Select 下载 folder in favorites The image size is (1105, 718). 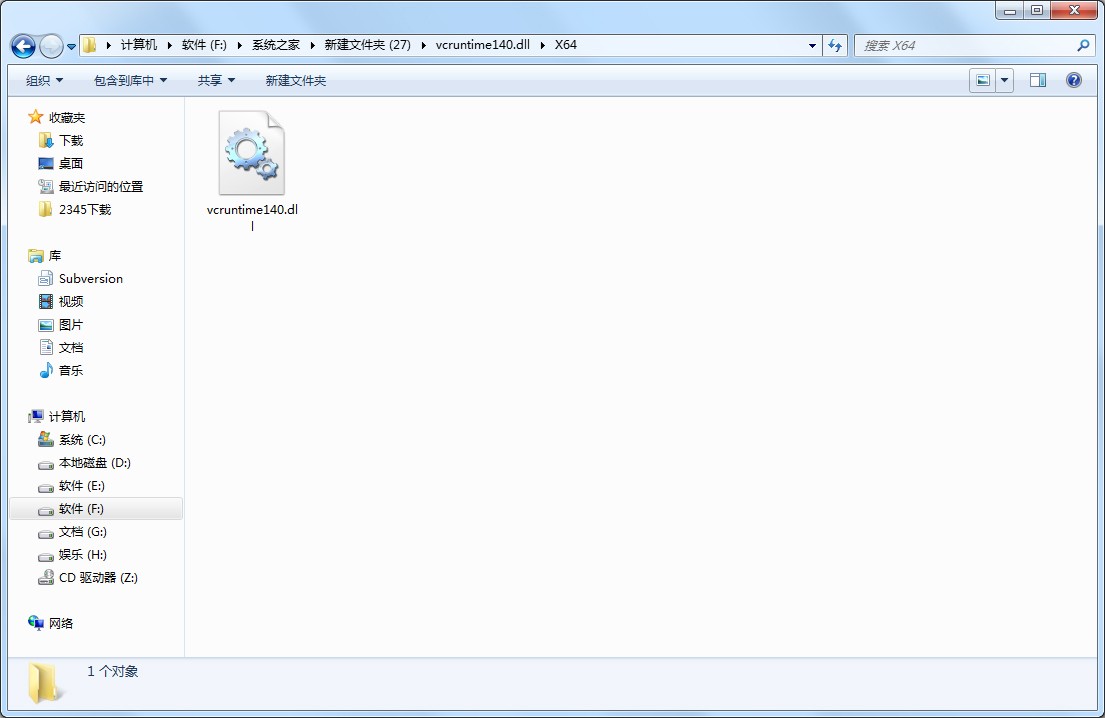pyautogui.click(x=70, y=141)
